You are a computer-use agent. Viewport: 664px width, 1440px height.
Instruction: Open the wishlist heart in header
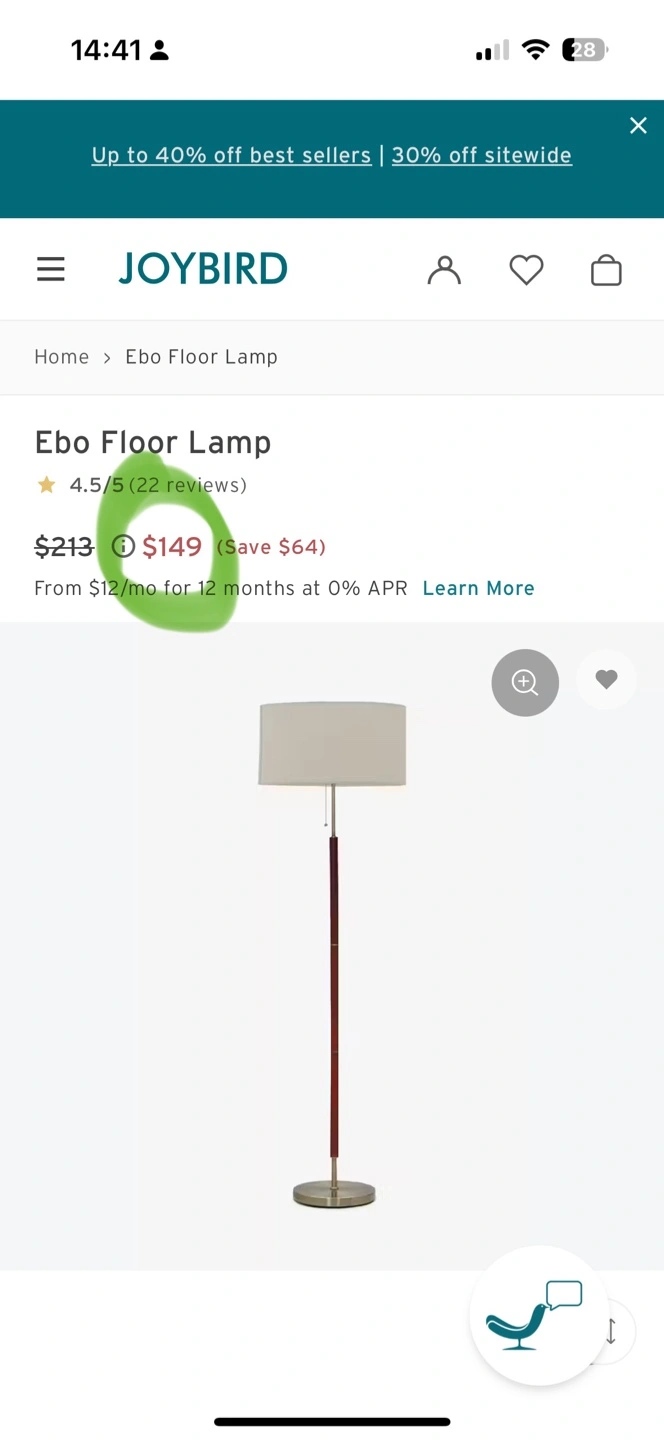pos(526,270)
